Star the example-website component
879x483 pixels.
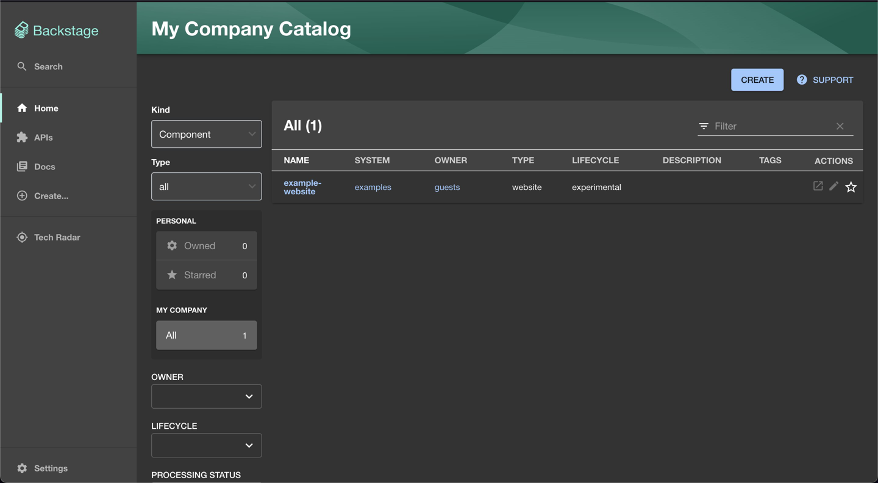tap(851, 187)
